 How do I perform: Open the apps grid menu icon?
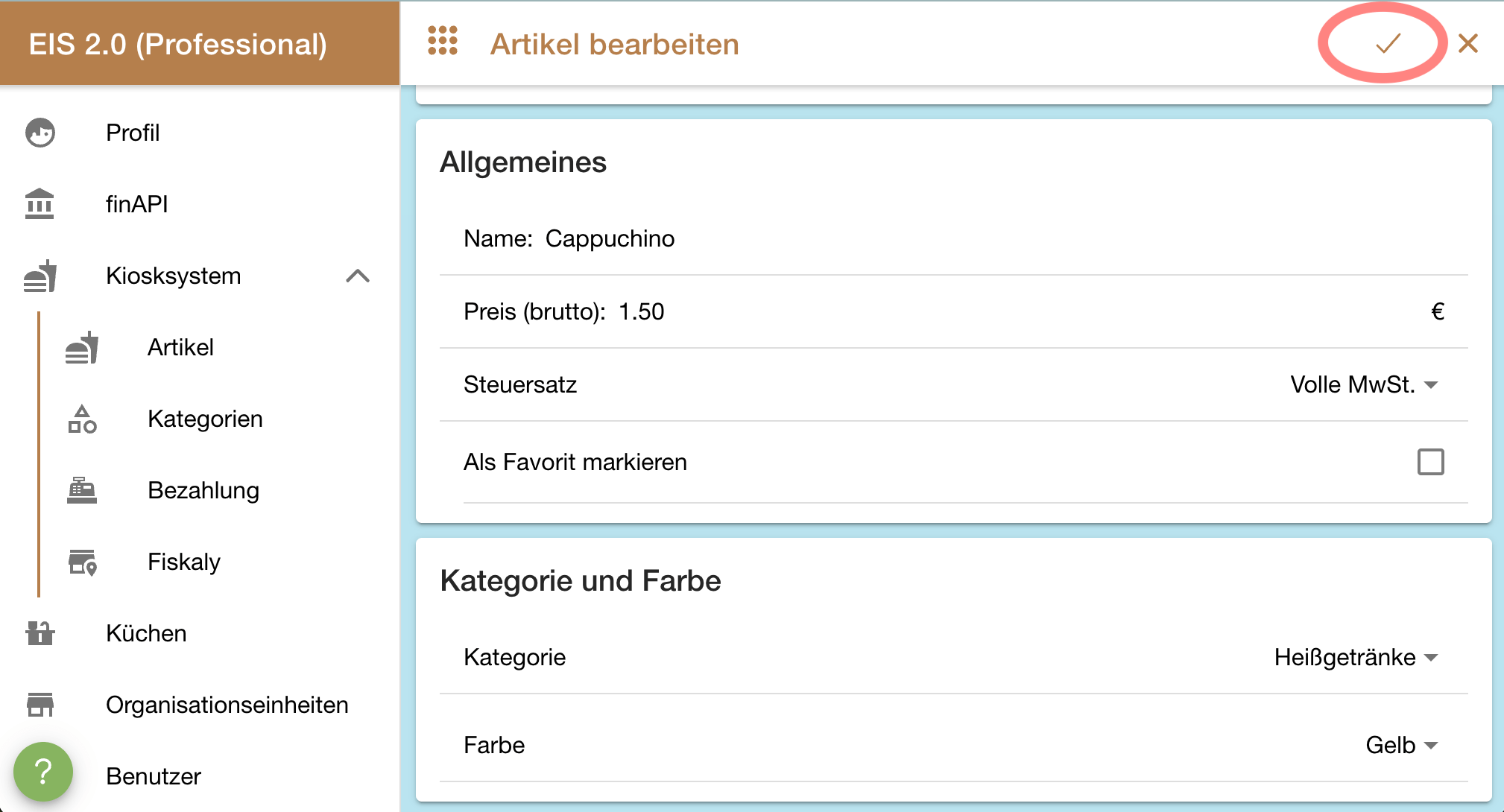click(443, 41)
